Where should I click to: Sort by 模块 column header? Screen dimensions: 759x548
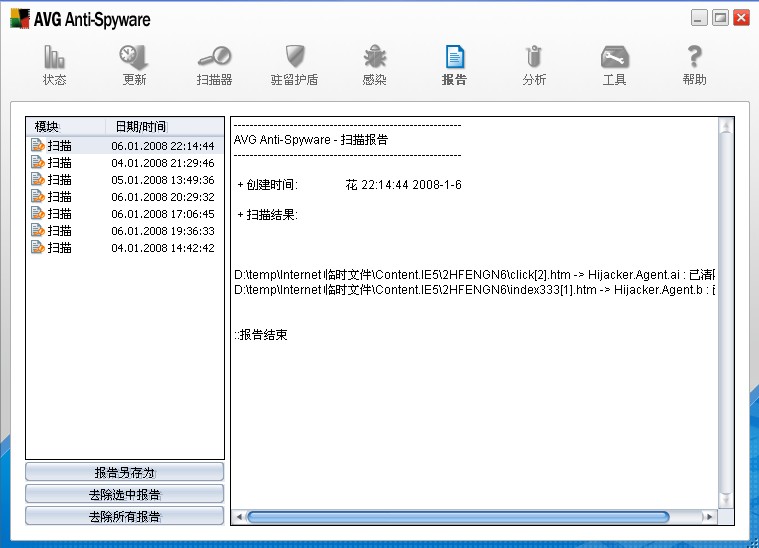(x=66, y=126)
